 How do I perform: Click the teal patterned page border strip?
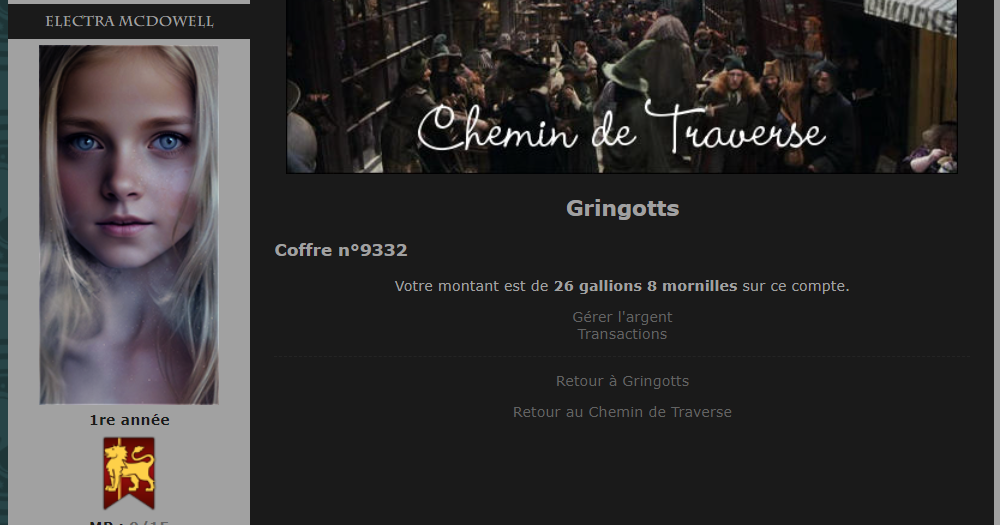click(3, 262)
